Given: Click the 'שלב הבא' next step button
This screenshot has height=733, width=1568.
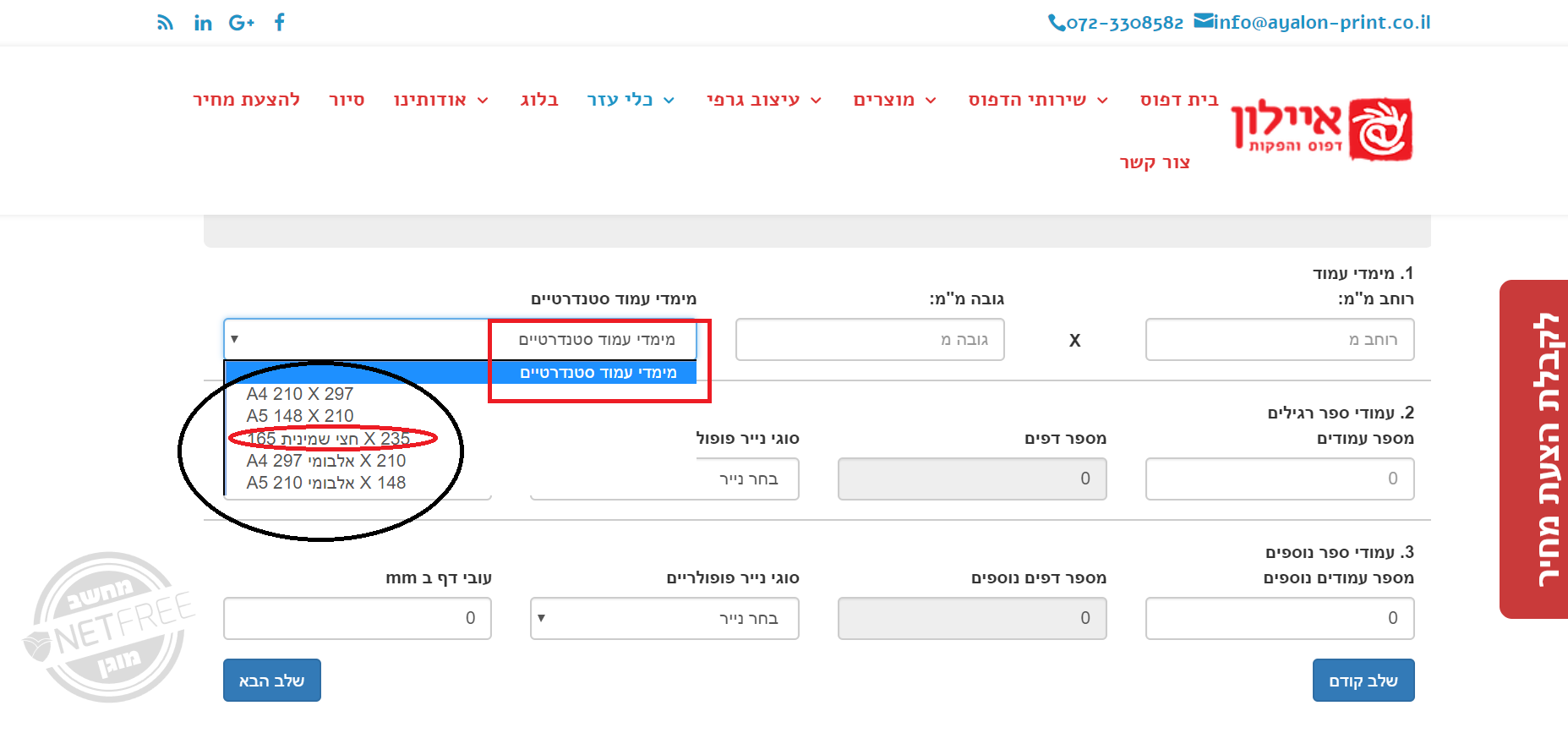Looking at the screenshot, I should (x=272, y=681).
